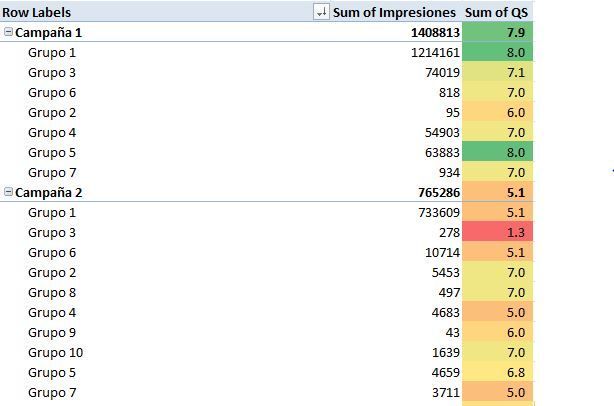Select cell with value 74019
The width and height of the screenshot is (614, 406).
click(442, 72)
